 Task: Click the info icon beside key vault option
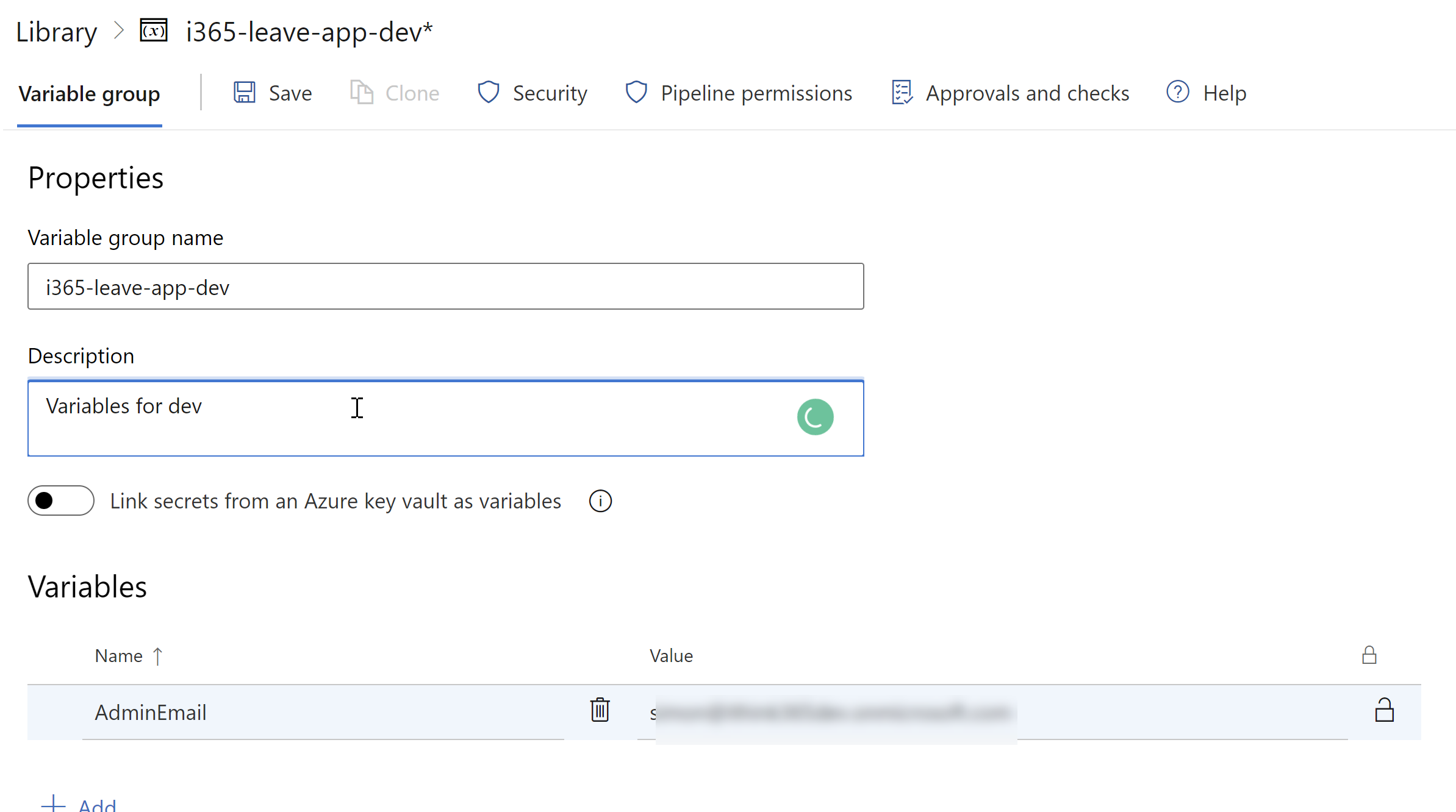click(x=600, y=501)
